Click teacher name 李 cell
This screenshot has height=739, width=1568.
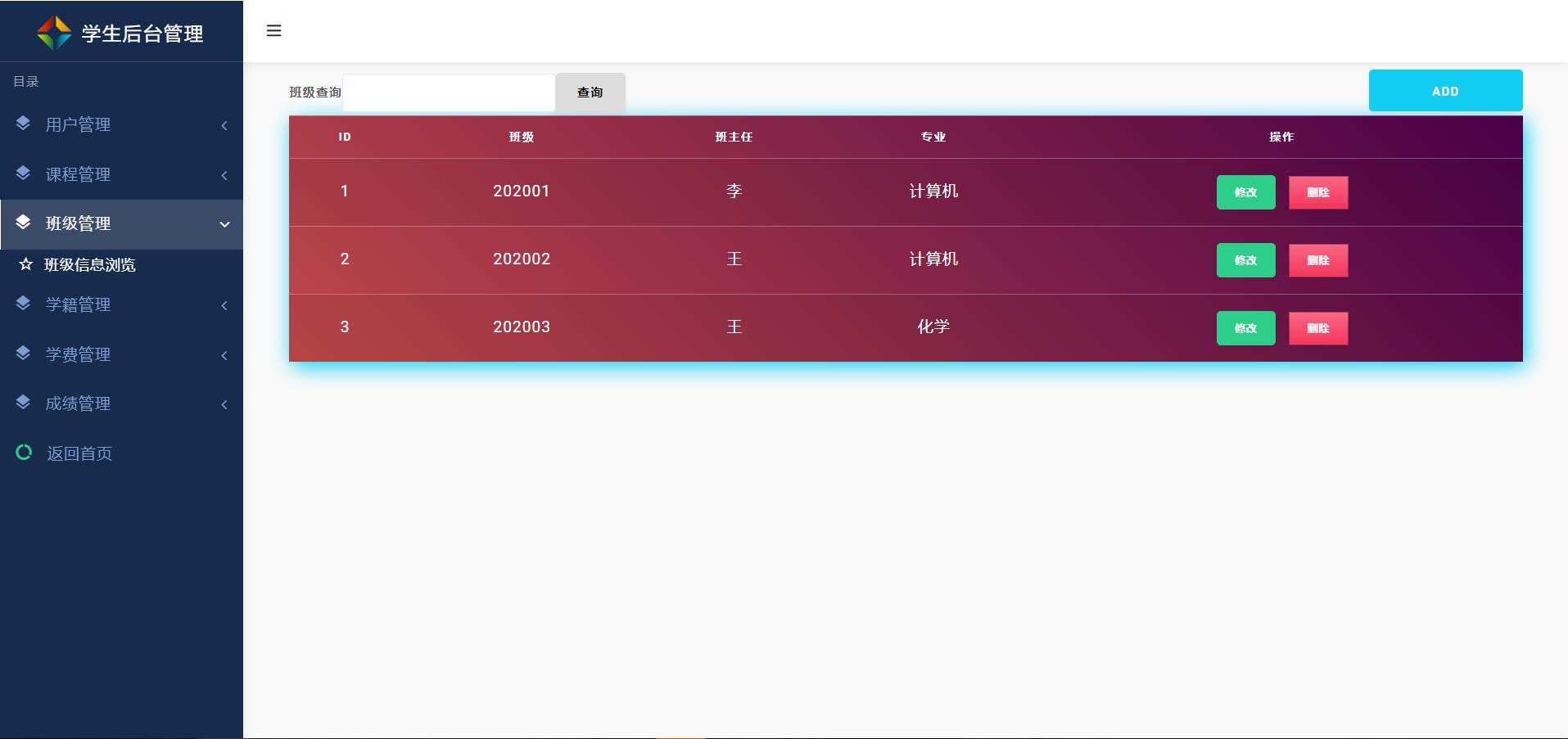pos(734,191)
